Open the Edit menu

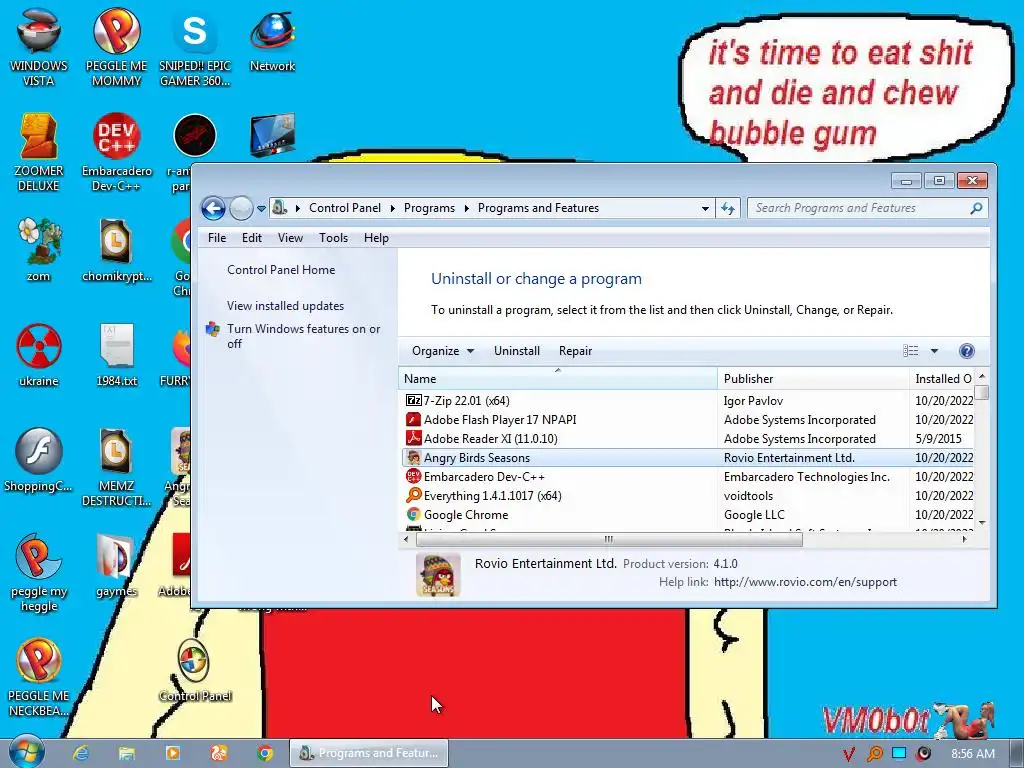[x=251, y=238]
